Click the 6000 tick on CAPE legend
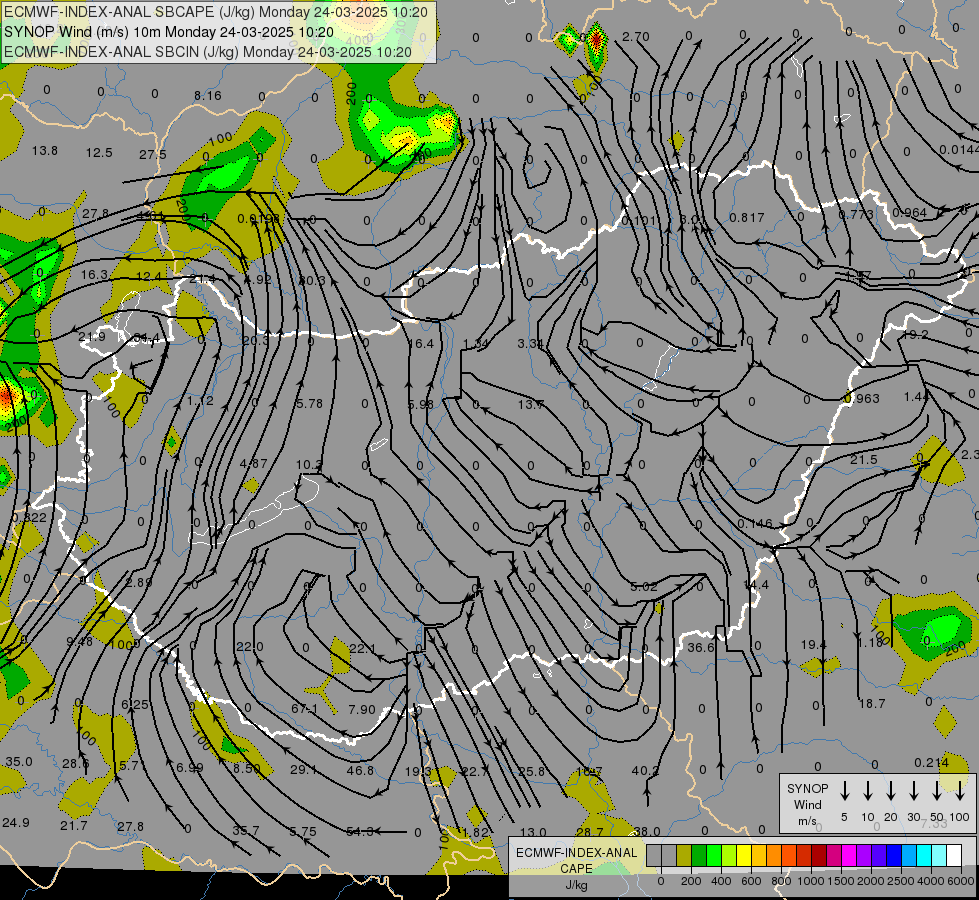The width and height of the screenshot is (979, 900). tap(962, 881)
